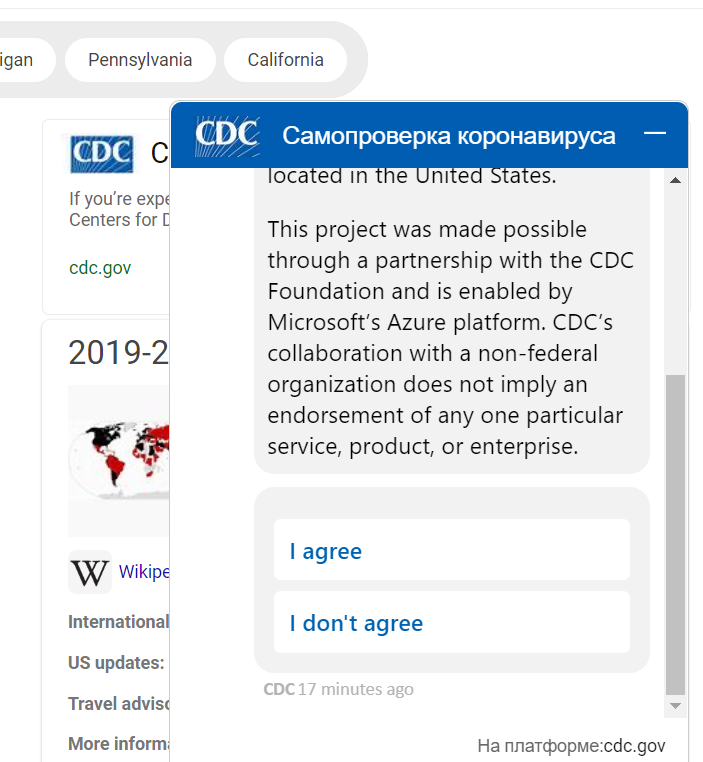Click the CDC logo in chat header
Screen dimensions: 703x762
coord(227,134)
